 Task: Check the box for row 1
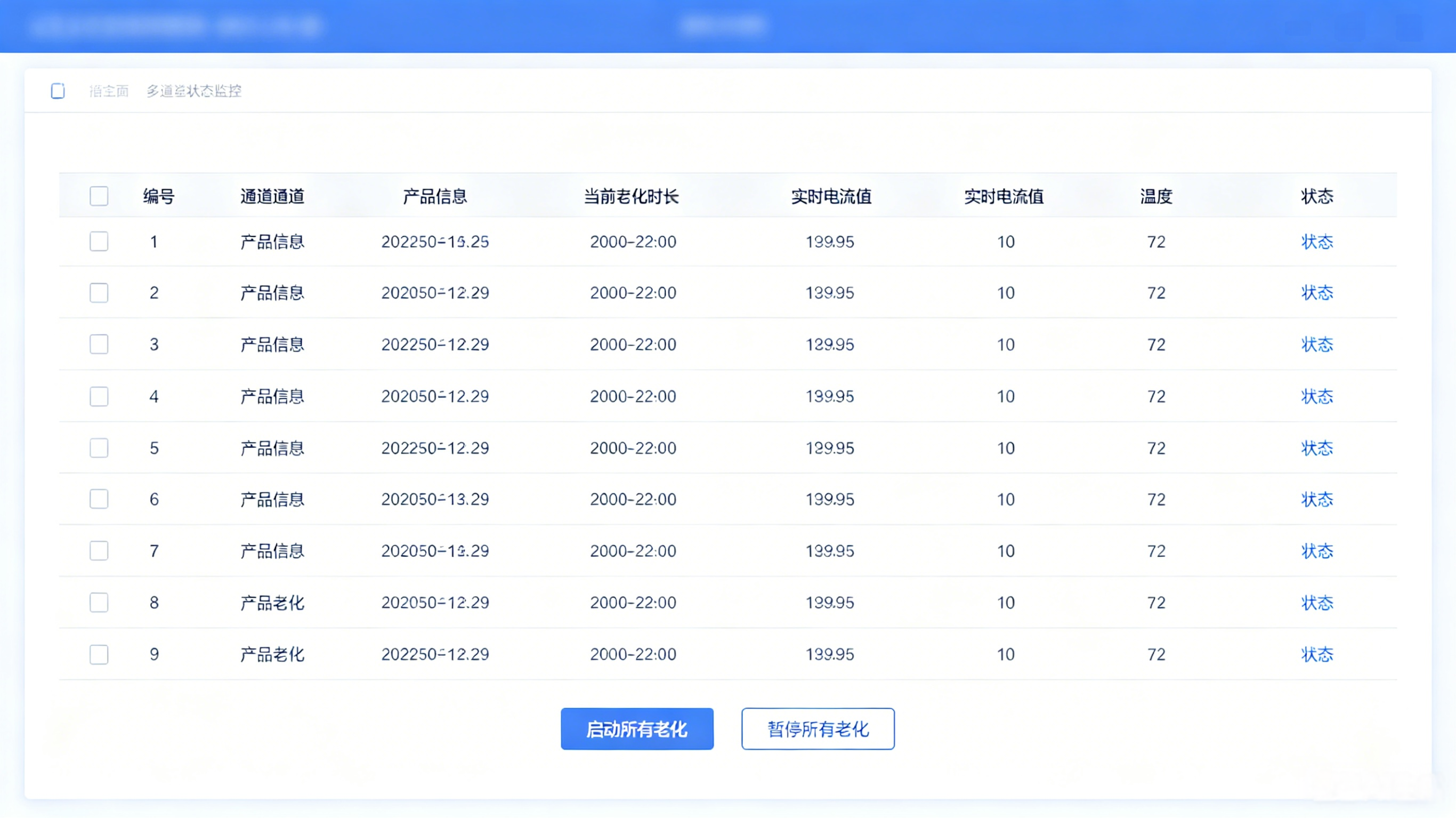(99, 242)
